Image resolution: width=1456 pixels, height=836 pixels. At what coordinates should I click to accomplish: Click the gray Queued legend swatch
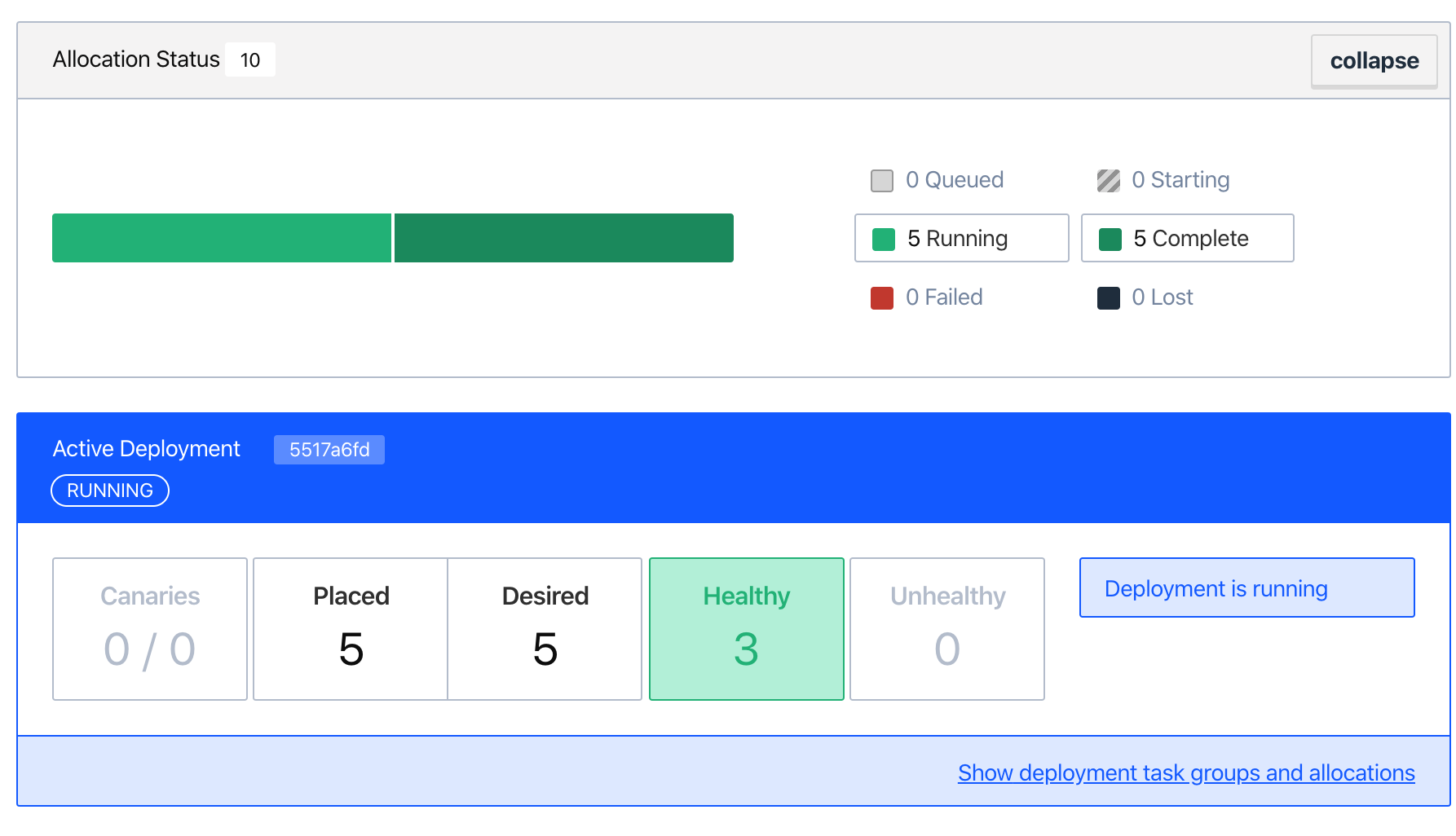(882, 181)
